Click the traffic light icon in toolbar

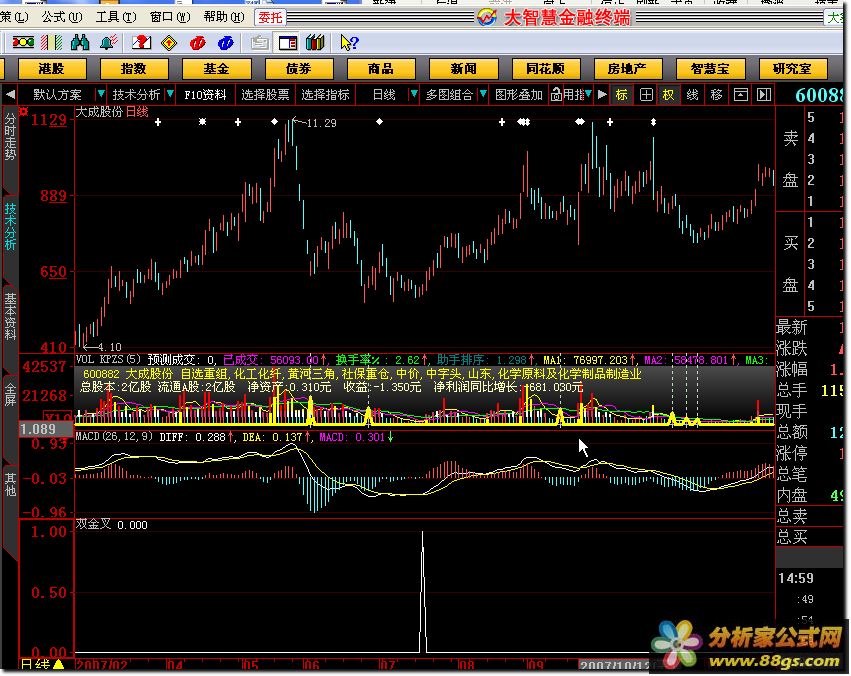23,42
